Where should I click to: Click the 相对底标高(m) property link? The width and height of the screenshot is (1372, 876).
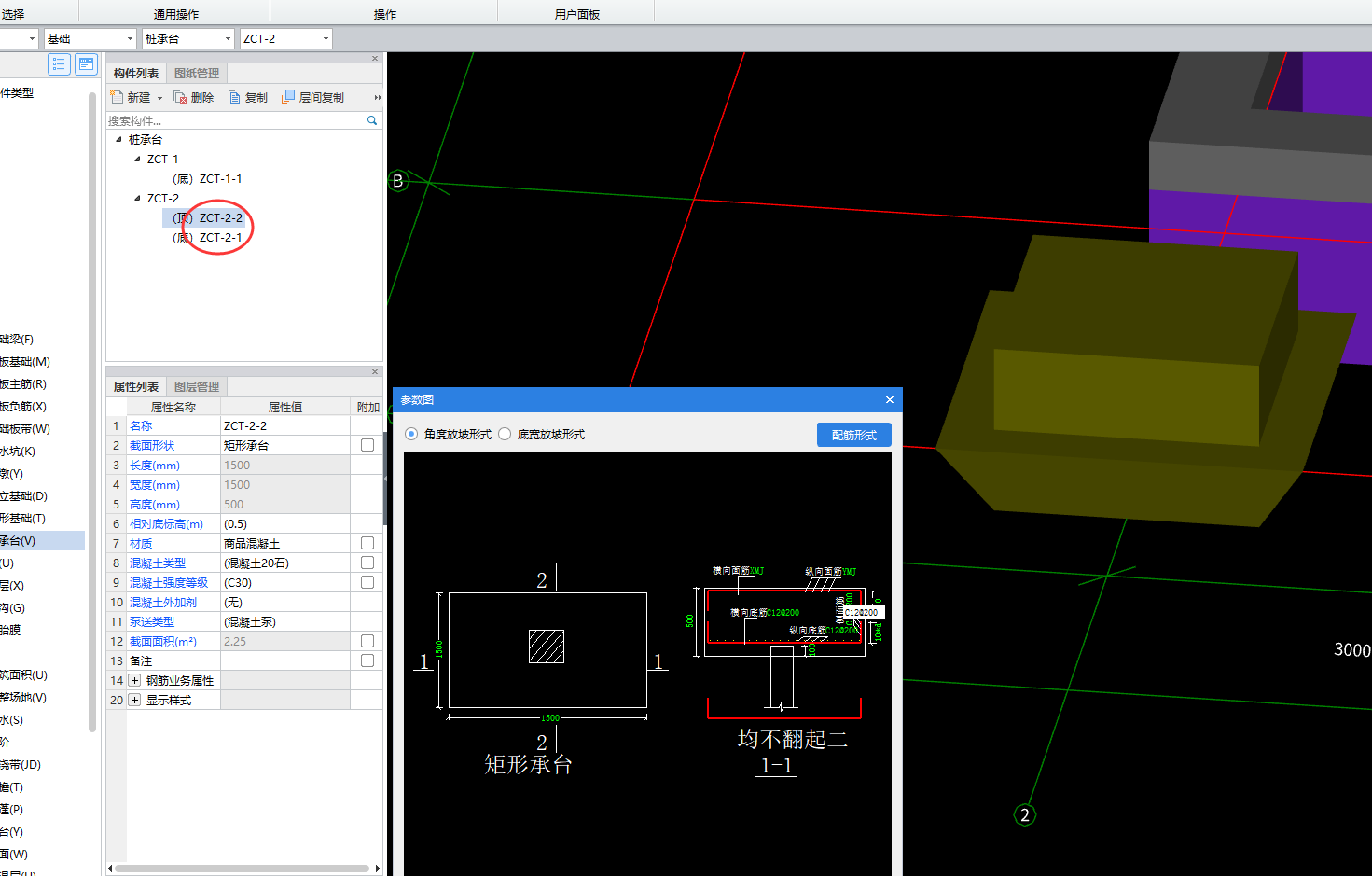coord(166,523)
